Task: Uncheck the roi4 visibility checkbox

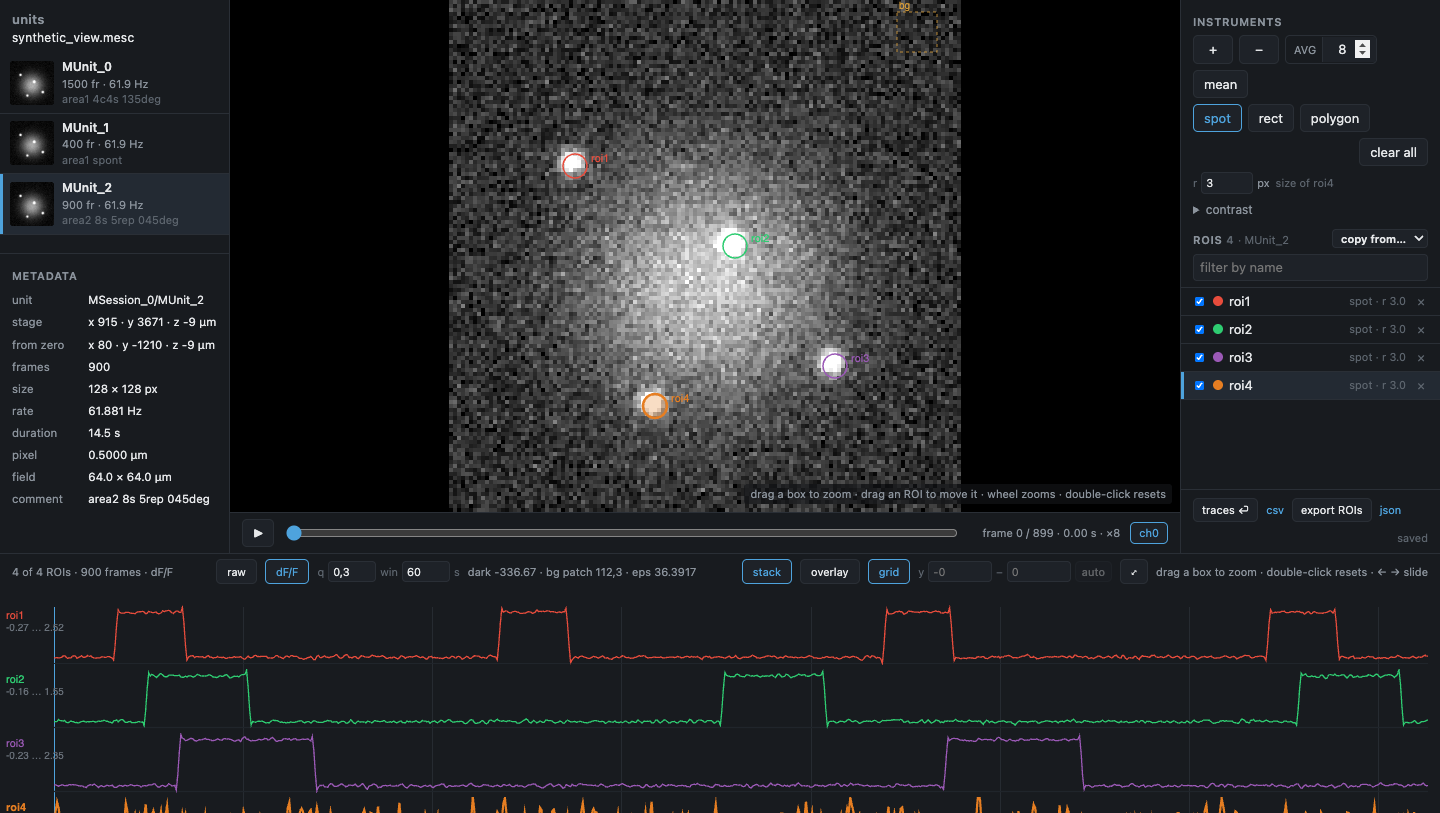Action: [1199, 385]
